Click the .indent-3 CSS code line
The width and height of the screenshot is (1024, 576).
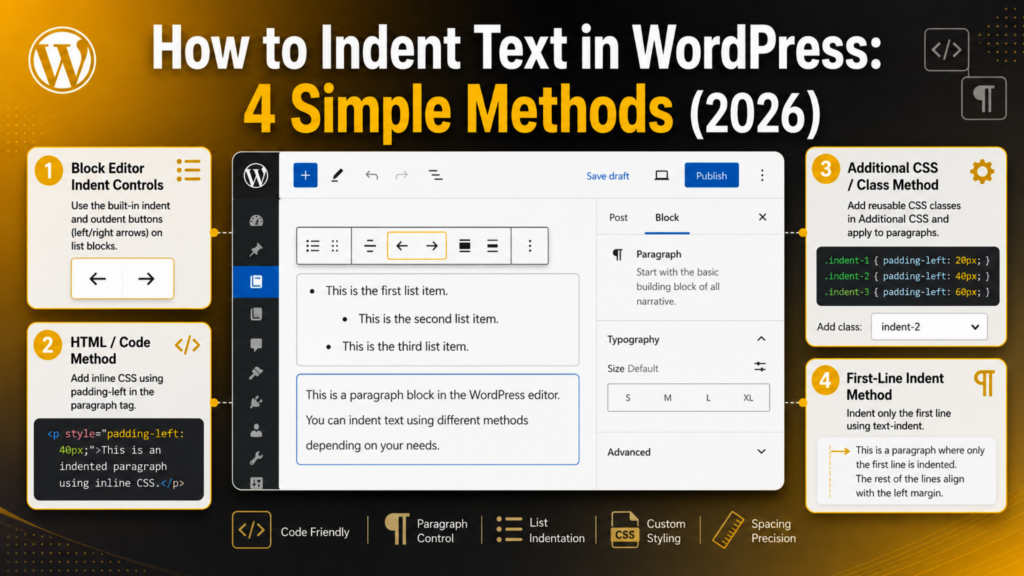coord(906,292)
